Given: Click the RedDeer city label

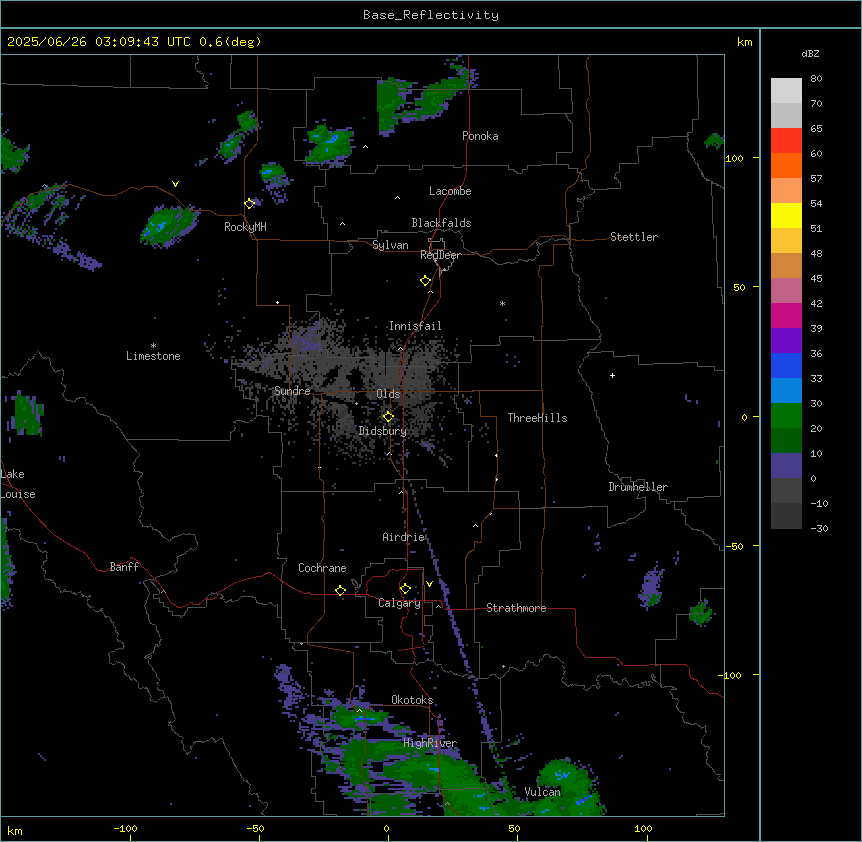Looking at the screenshot, I should (x=441, y=255).
